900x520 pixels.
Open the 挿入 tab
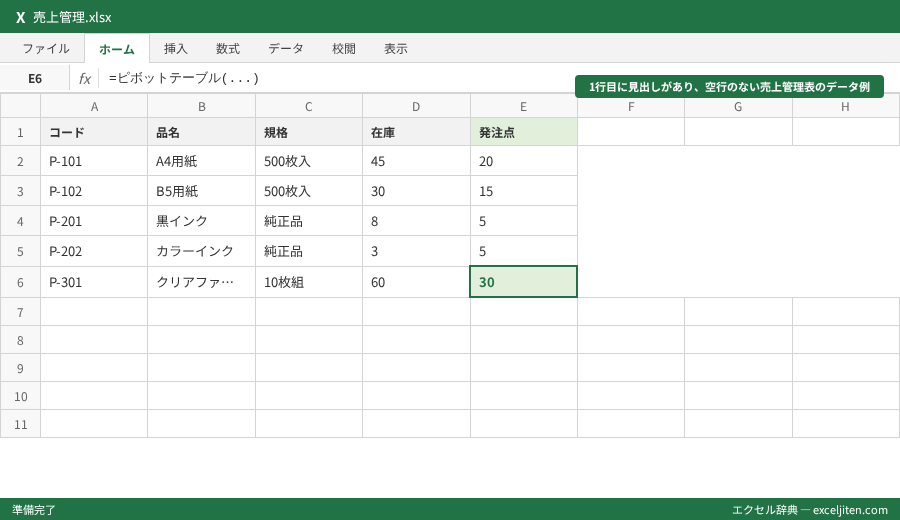click(176, 49)
